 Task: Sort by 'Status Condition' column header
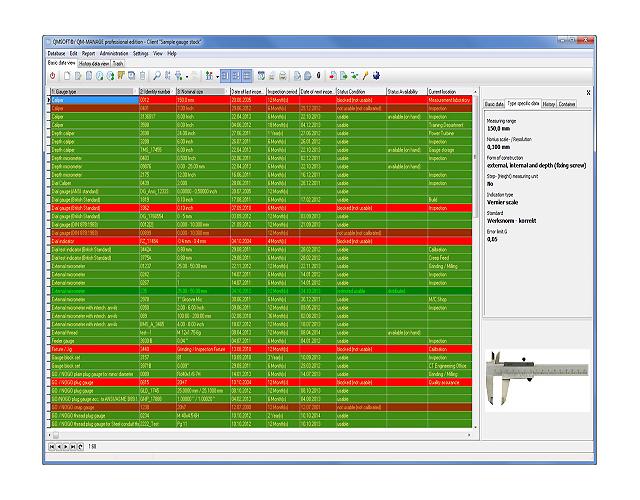click(x=361, y=91)
